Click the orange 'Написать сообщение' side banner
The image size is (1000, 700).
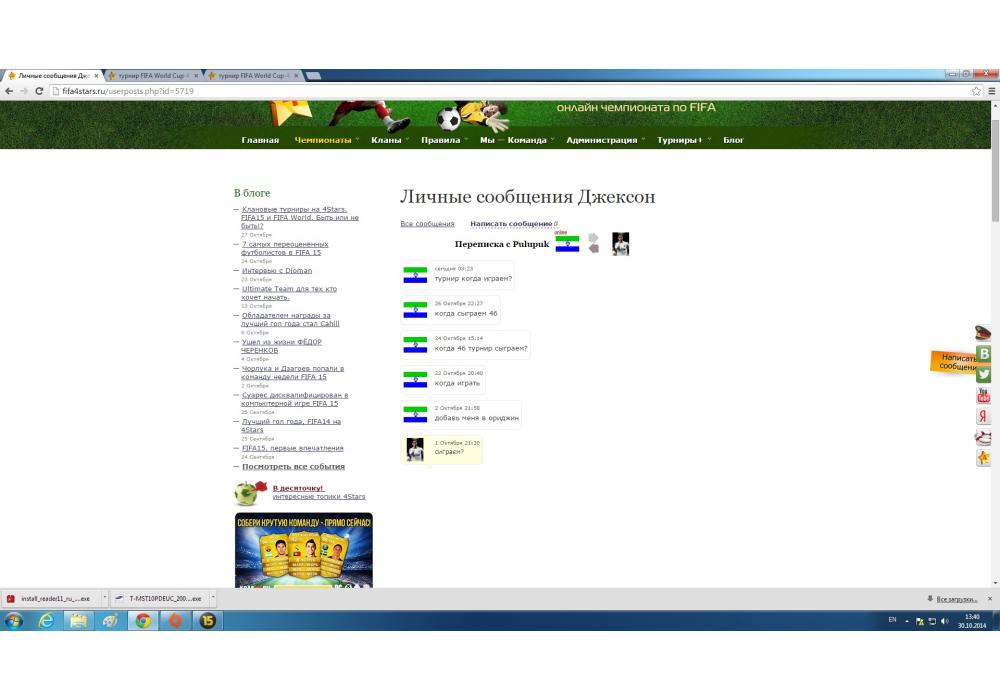coord(953,361)
